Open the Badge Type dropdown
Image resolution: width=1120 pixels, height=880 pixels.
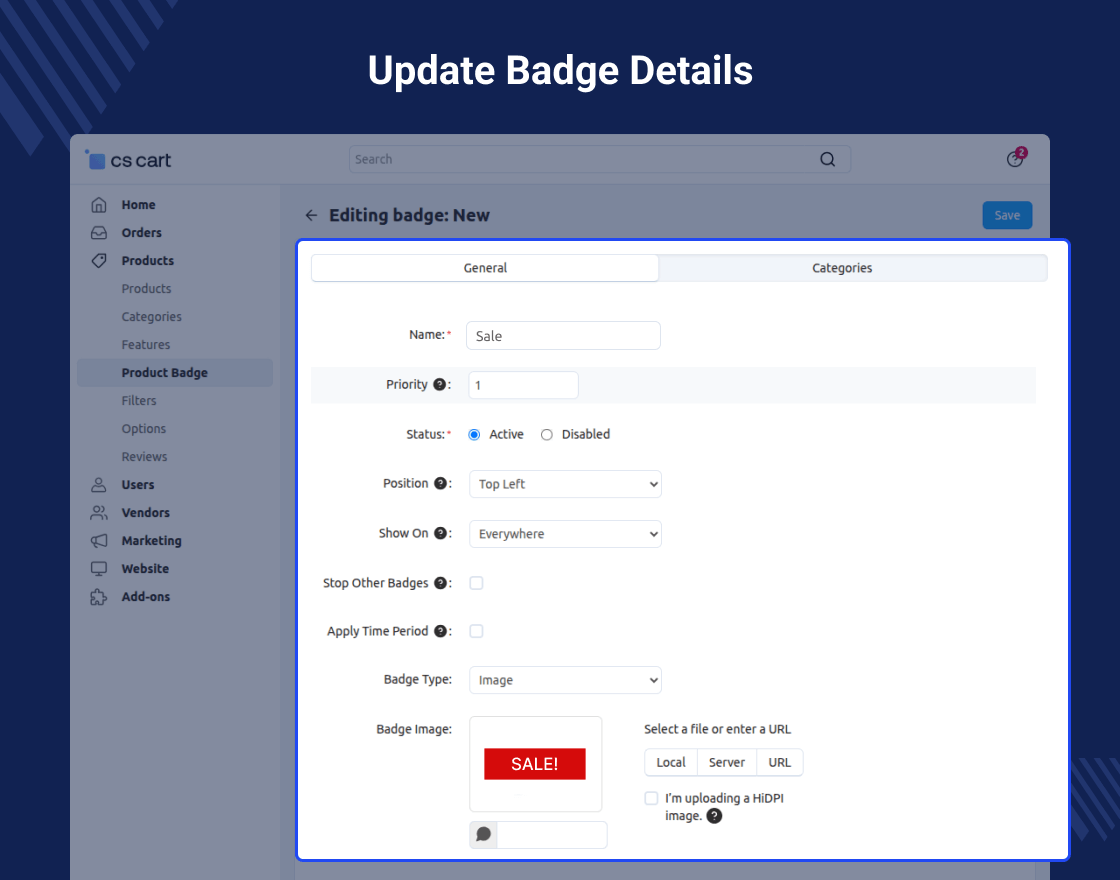pyautogui.click(x=565, y=680)
